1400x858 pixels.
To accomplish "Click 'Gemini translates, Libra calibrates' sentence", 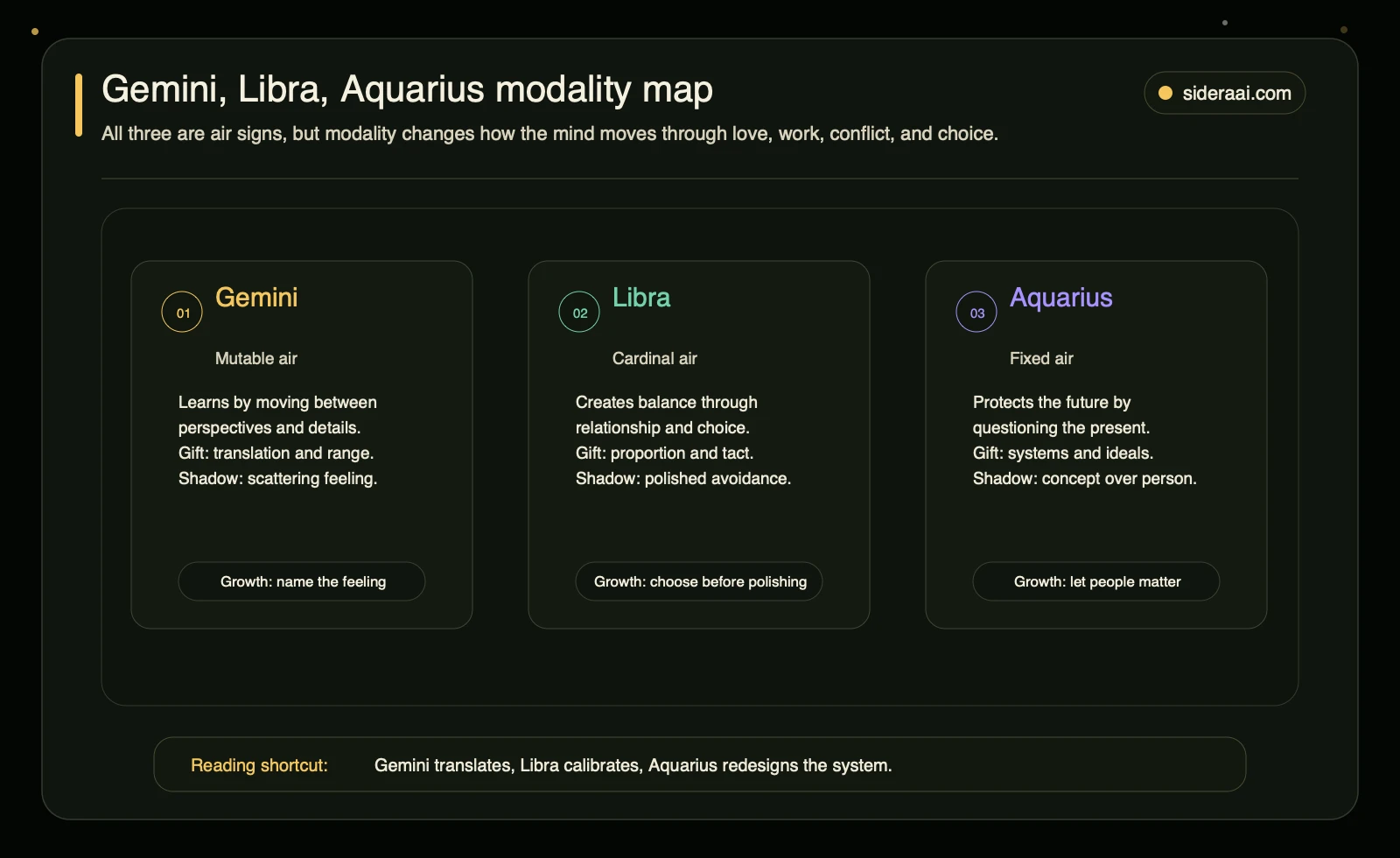I will pyautogui.click(x=633, y=765).
